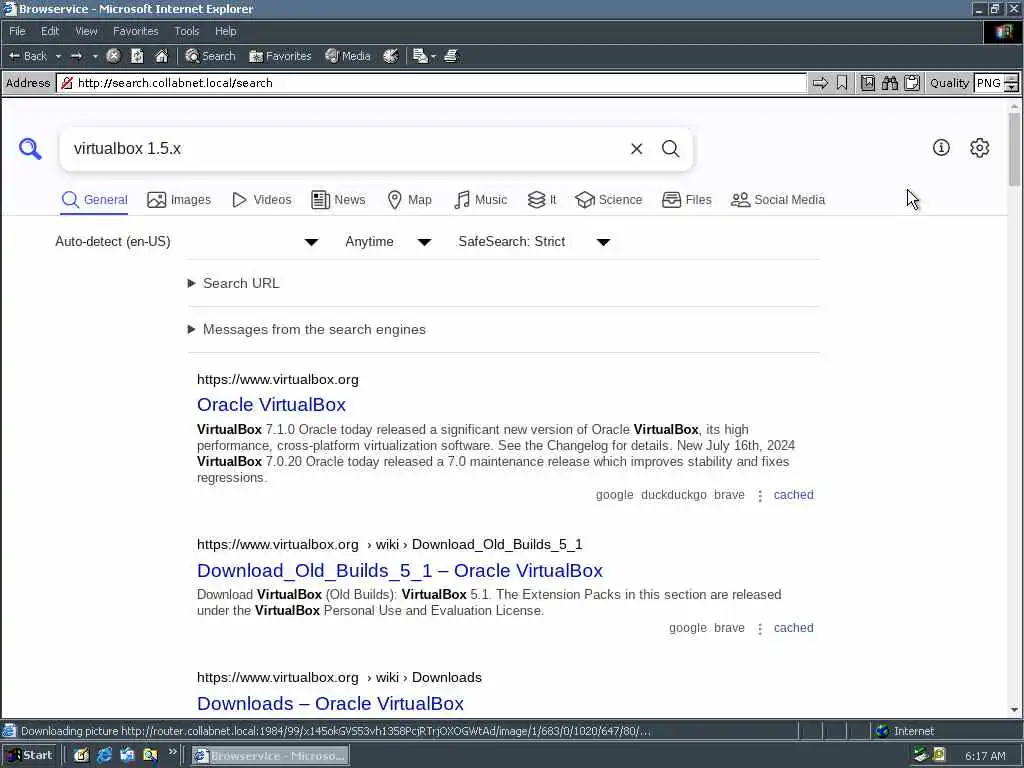Open cached link for Download_Old_Builds_5_1 result
The height and width of the screenshot is (768, 1024).
(x=793, y=628)
